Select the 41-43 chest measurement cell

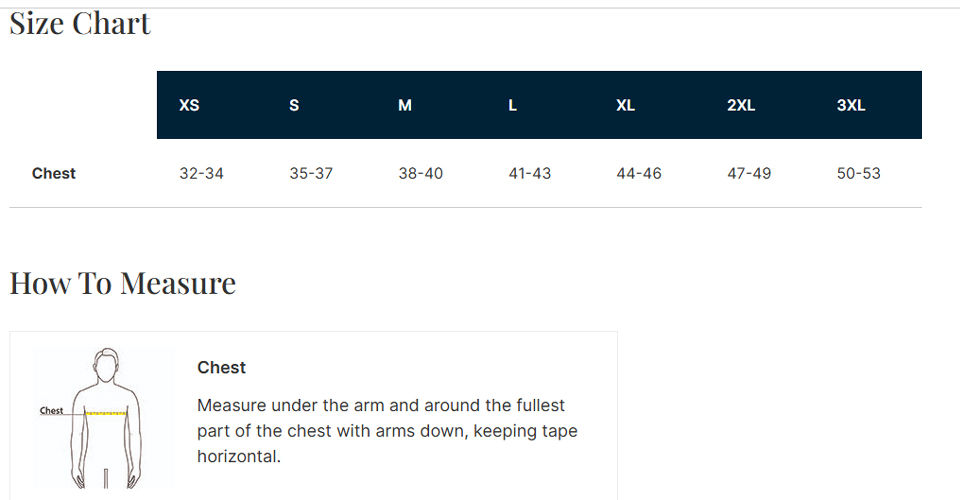coord(530,173)
